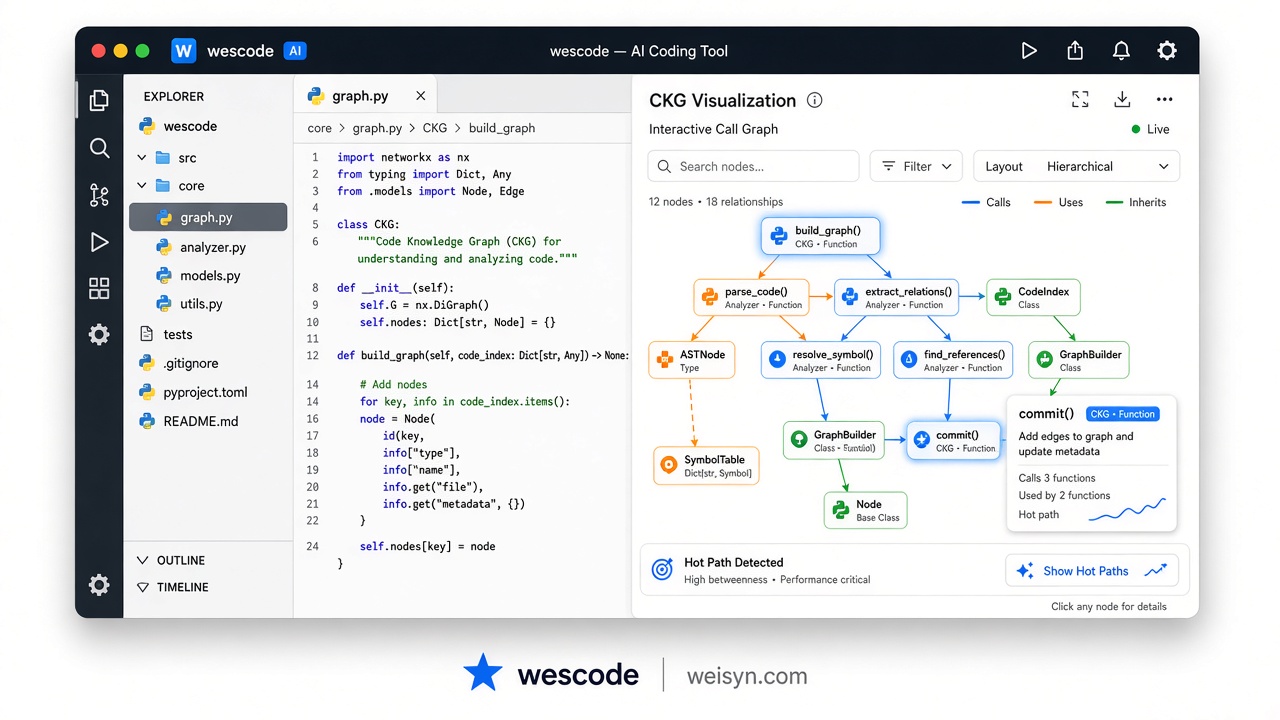The width and height of the screenshot is (1280, 720).
Task: Click the Search nodes input field
Action: tap(754, 167)
